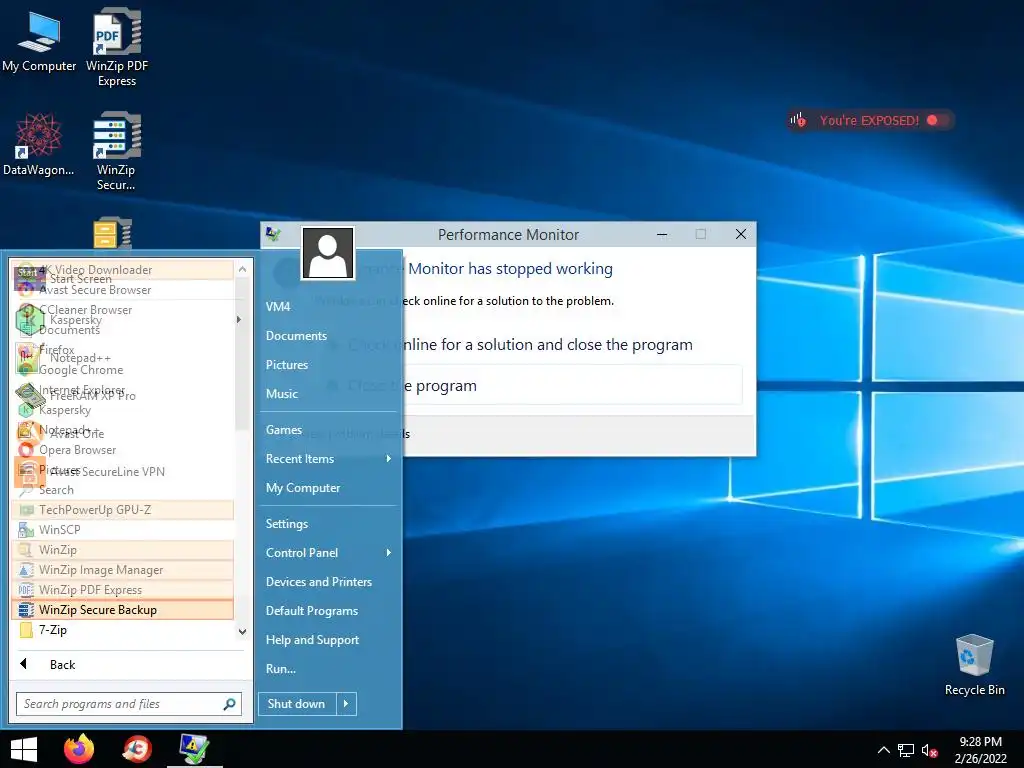Launch Firefox from the taskbar

79,749
